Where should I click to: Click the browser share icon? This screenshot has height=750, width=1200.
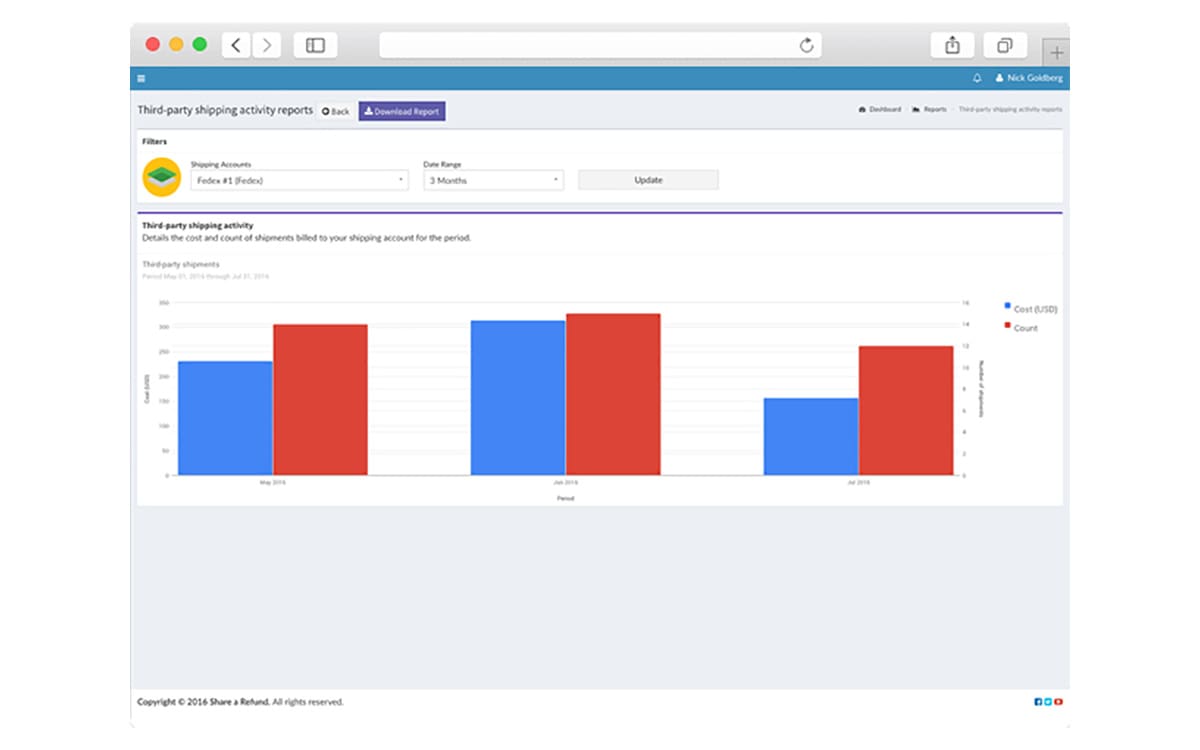952,45
